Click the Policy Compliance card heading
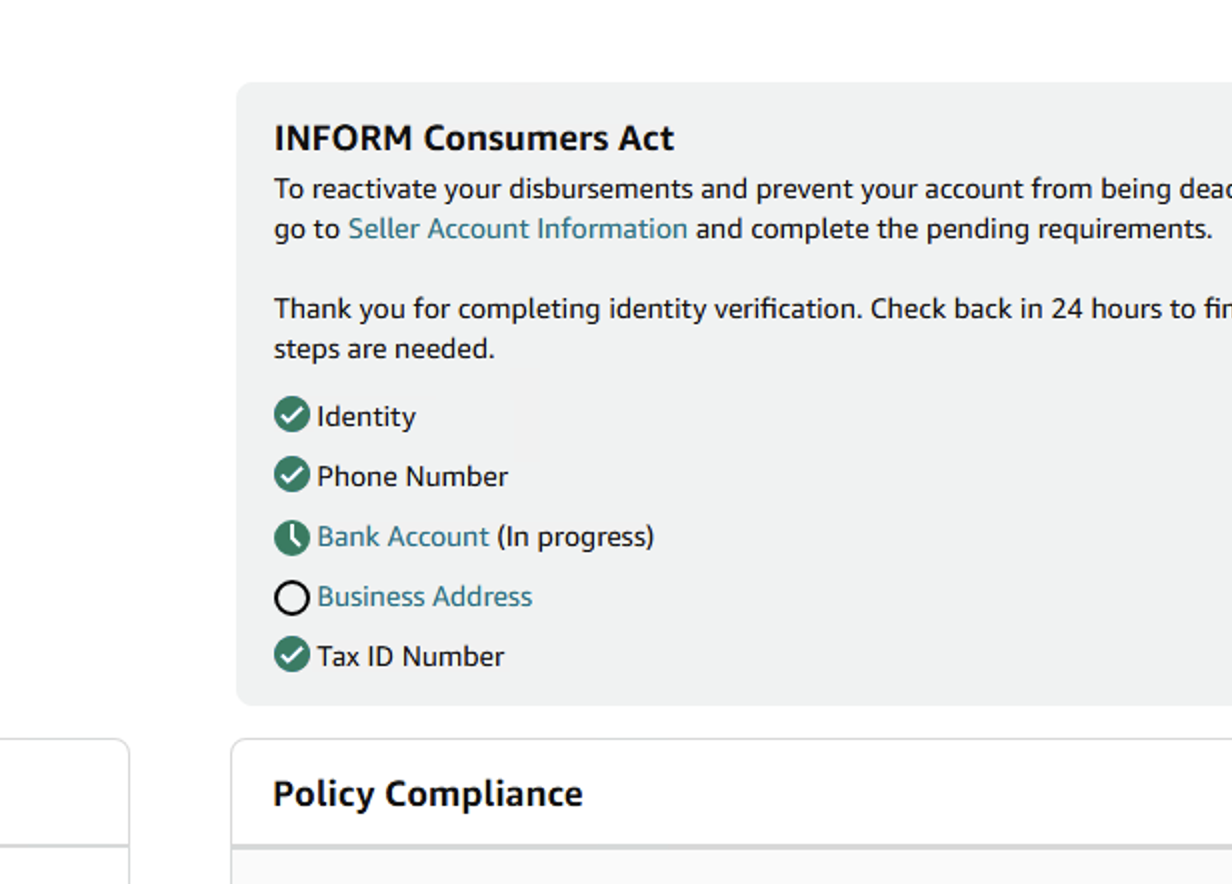Screen dimensions: 1232x884 coord(428,794)
